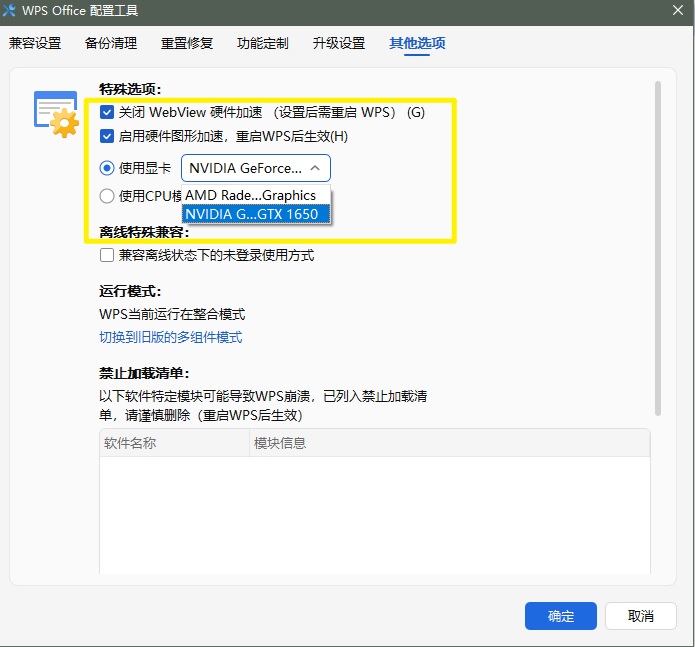Click the WPS Office wrench title icon
Screen dimensions: 695x647
point(9,10)
